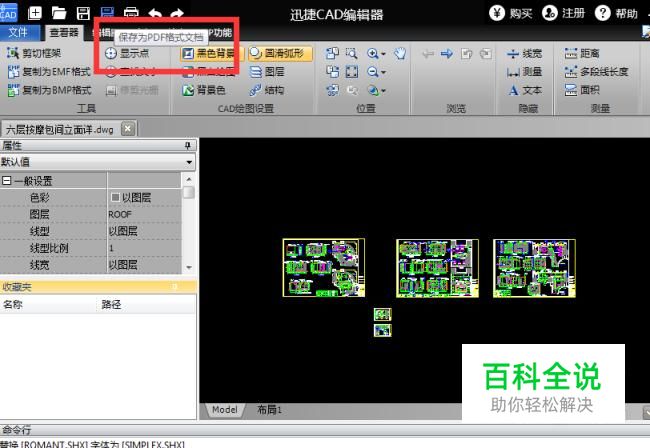Viewport: 650px width, 448px height.
Task: Click the 购买 purchase button
Action: point(511,14)
